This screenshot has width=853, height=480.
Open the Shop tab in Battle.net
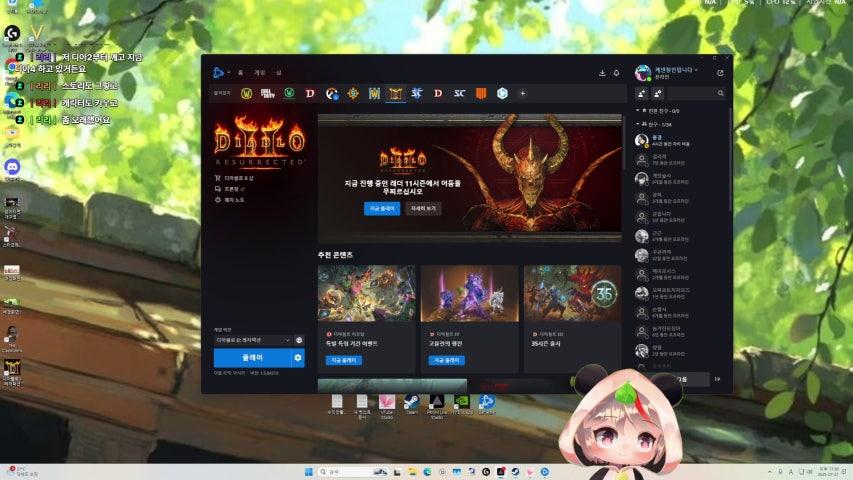tap(279, 72)
